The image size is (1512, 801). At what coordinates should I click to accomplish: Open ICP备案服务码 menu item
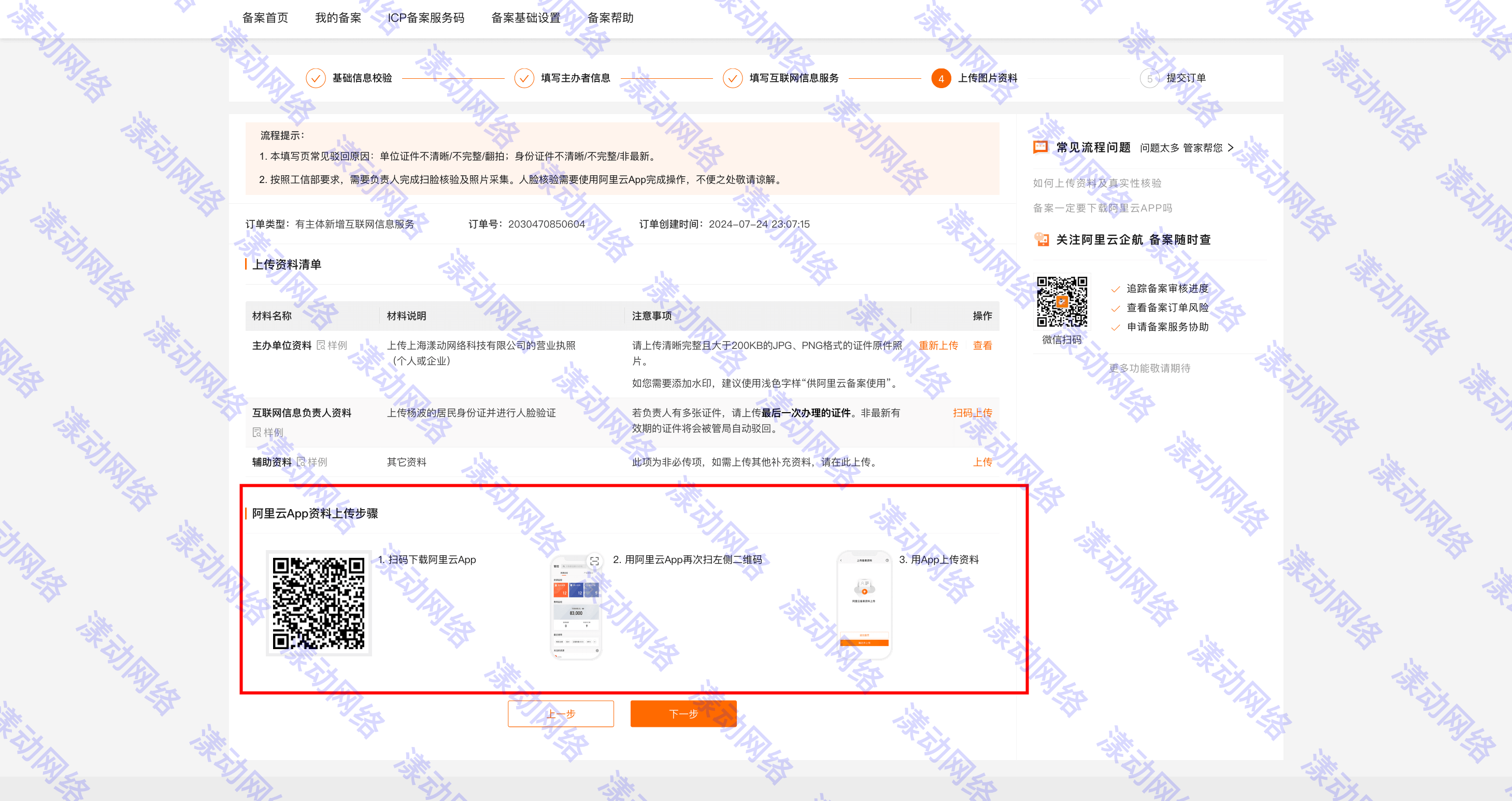[426, 18]
